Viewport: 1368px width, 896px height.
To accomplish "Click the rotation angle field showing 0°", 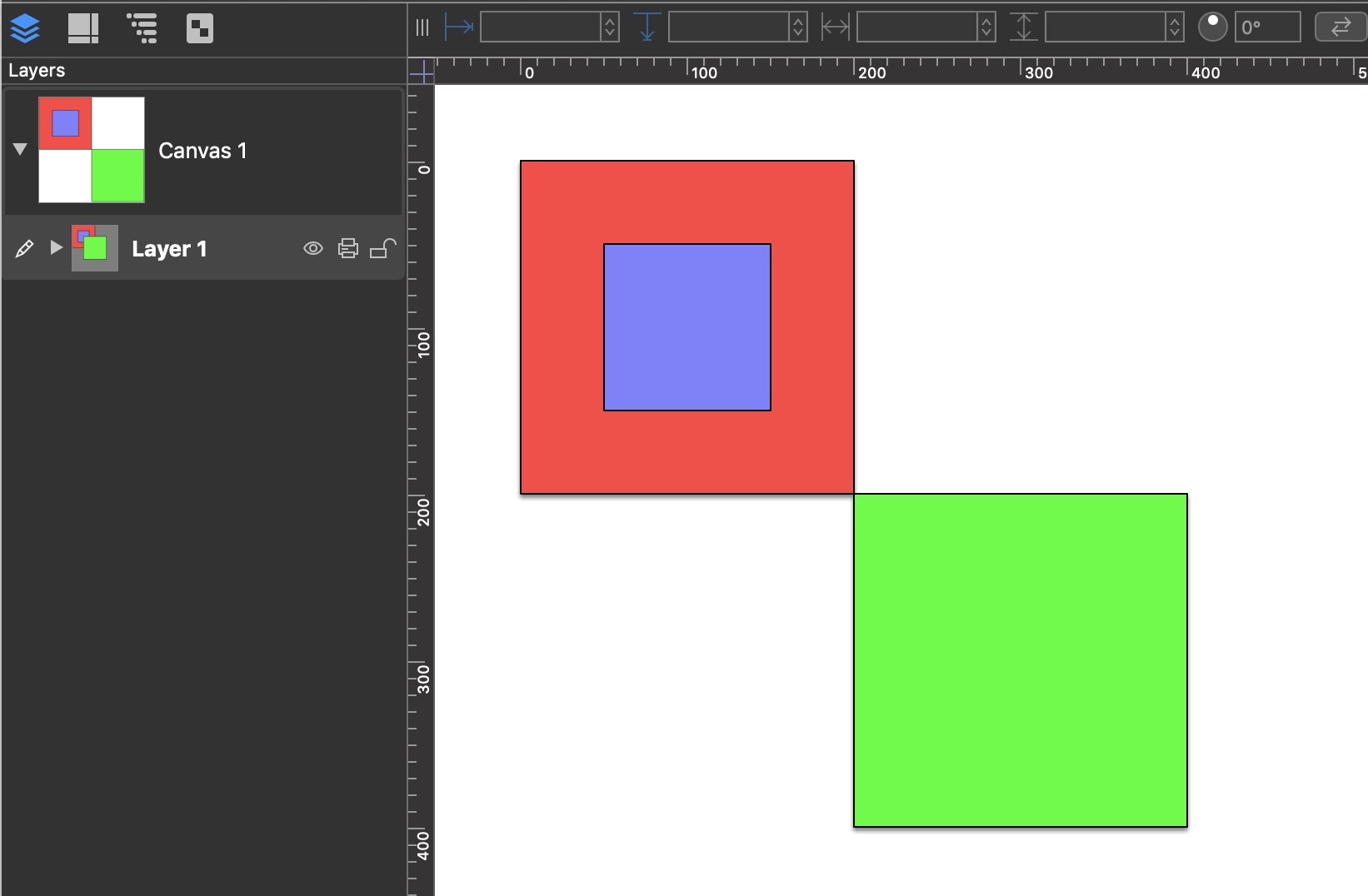I will tap(1268, 27).
